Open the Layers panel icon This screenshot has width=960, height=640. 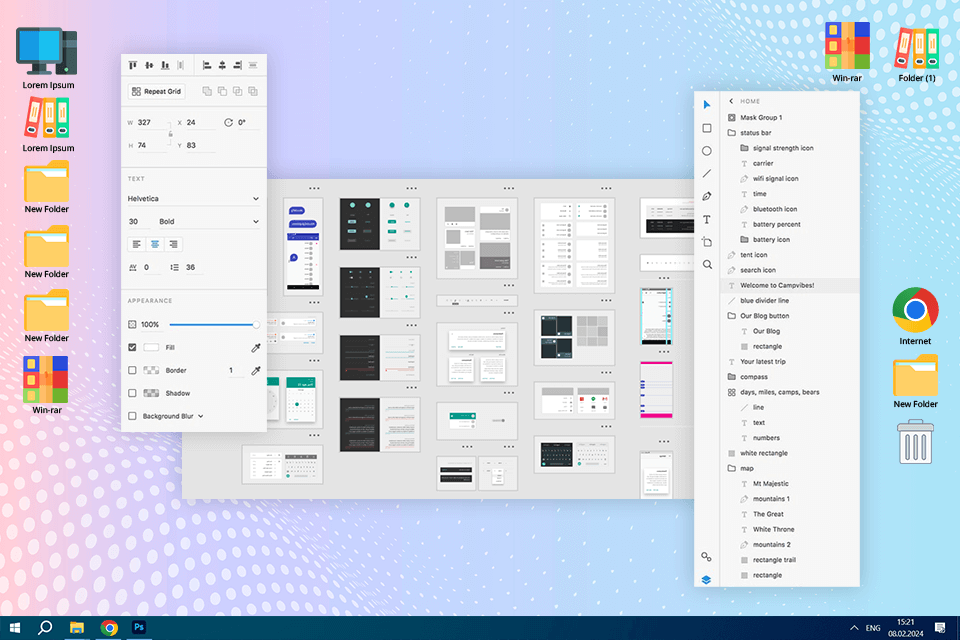pyautogui.click(x=707, y=580)
